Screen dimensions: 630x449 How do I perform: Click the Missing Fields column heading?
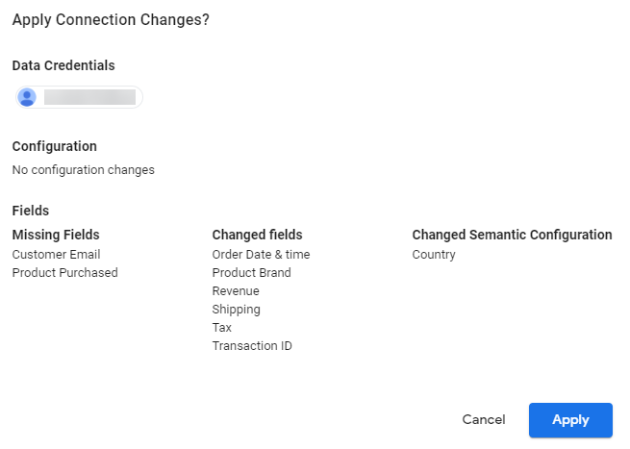pos(56,235)
